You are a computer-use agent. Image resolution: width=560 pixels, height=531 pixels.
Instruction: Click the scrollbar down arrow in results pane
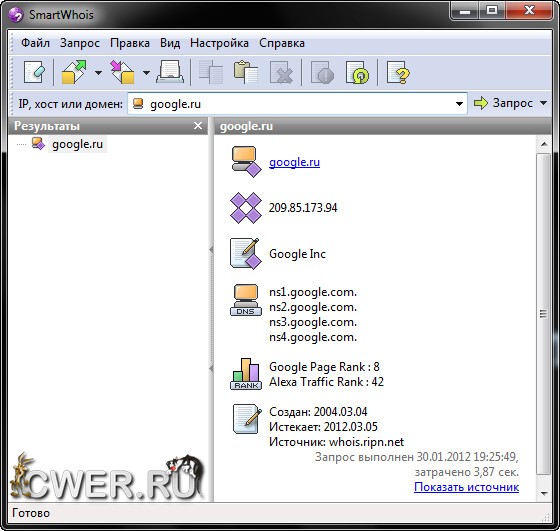pyautogui.click(x=544, y=494)
